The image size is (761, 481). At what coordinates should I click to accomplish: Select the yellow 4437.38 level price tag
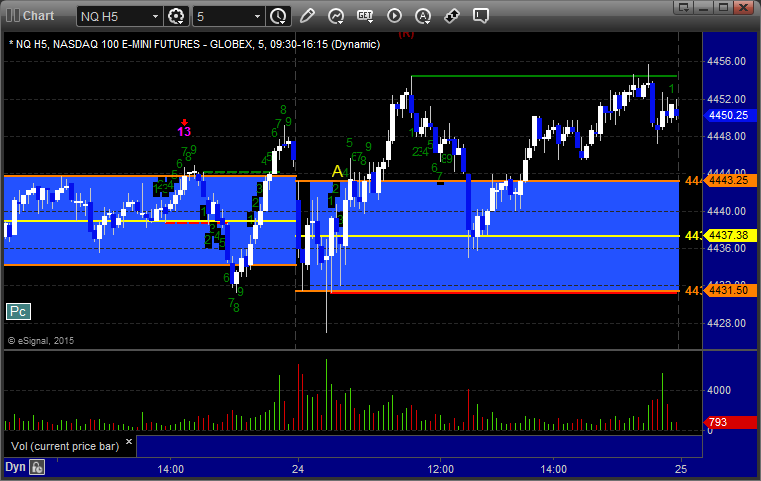[x=728, y=235]
